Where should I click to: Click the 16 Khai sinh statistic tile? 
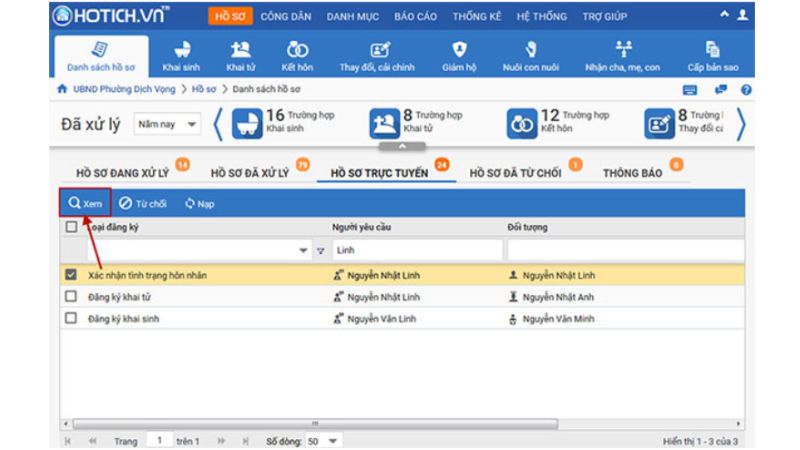(x=283, y=123)
